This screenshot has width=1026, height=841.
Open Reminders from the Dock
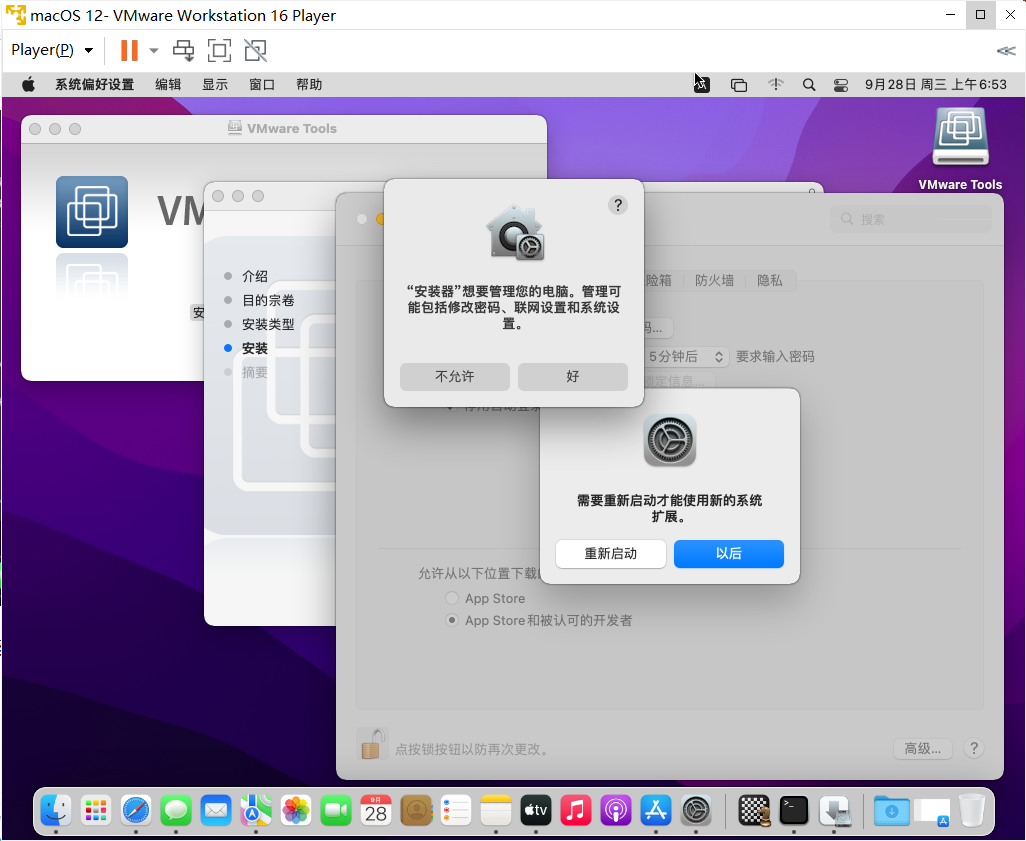tap(456, 810)
